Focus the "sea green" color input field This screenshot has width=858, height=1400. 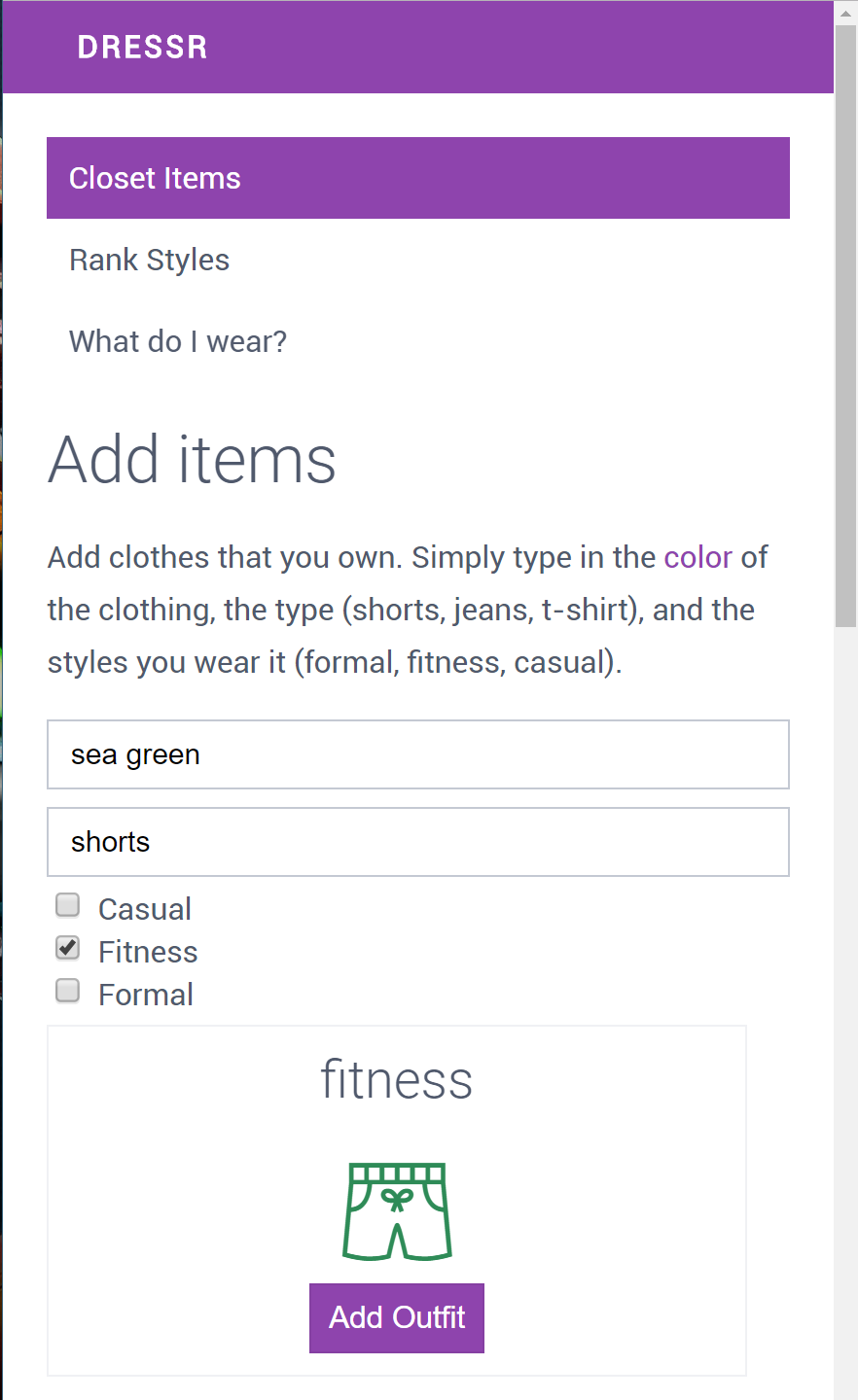(418, 754)
